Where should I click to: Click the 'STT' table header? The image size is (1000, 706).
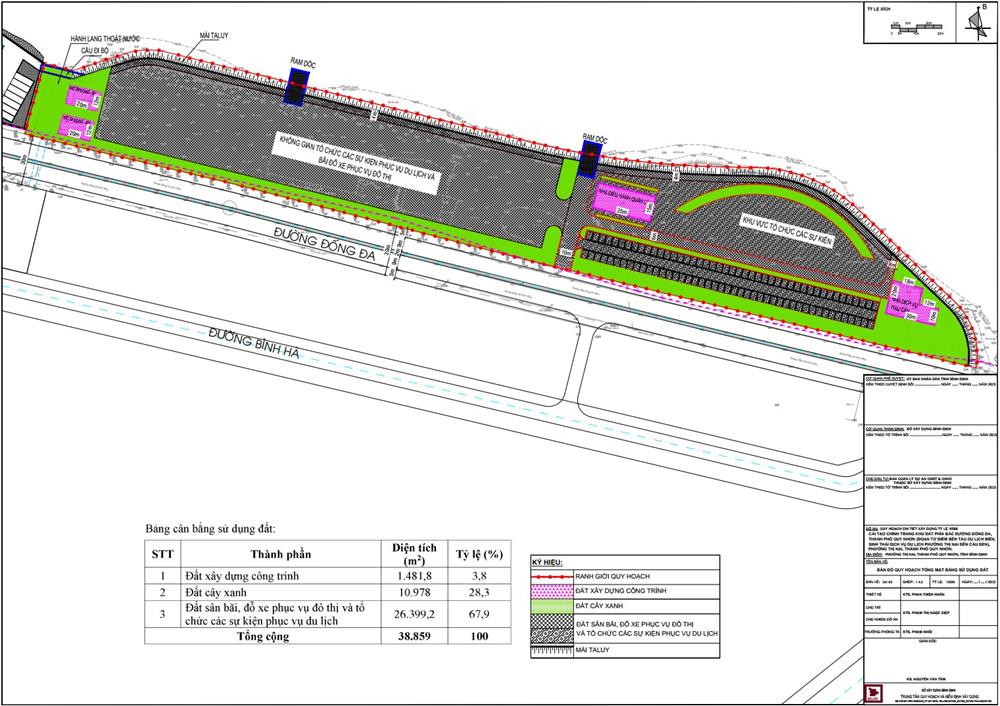click(163, 554)
